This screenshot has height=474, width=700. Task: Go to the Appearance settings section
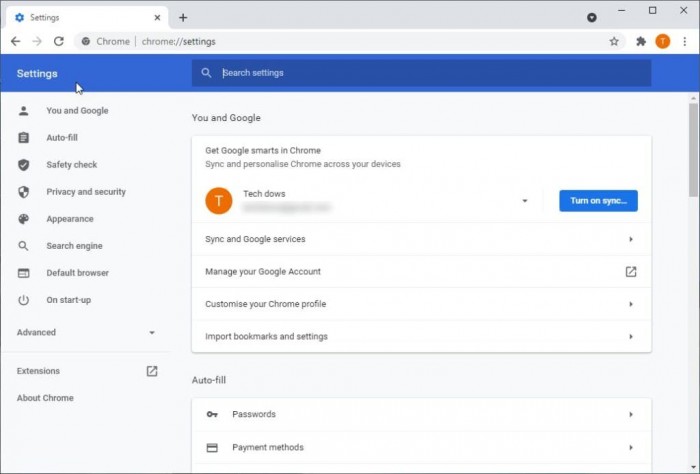point(69,219)
